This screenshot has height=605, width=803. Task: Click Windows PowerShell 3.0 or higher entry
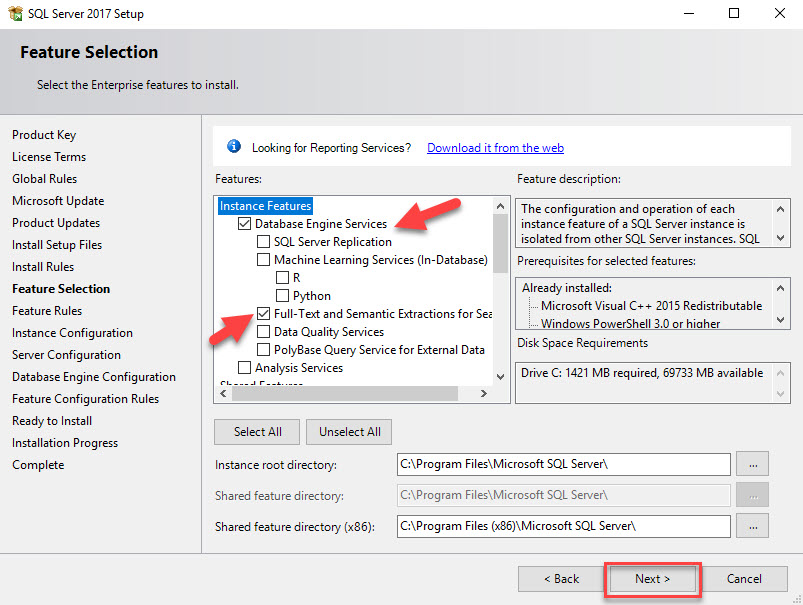point(630,323)
